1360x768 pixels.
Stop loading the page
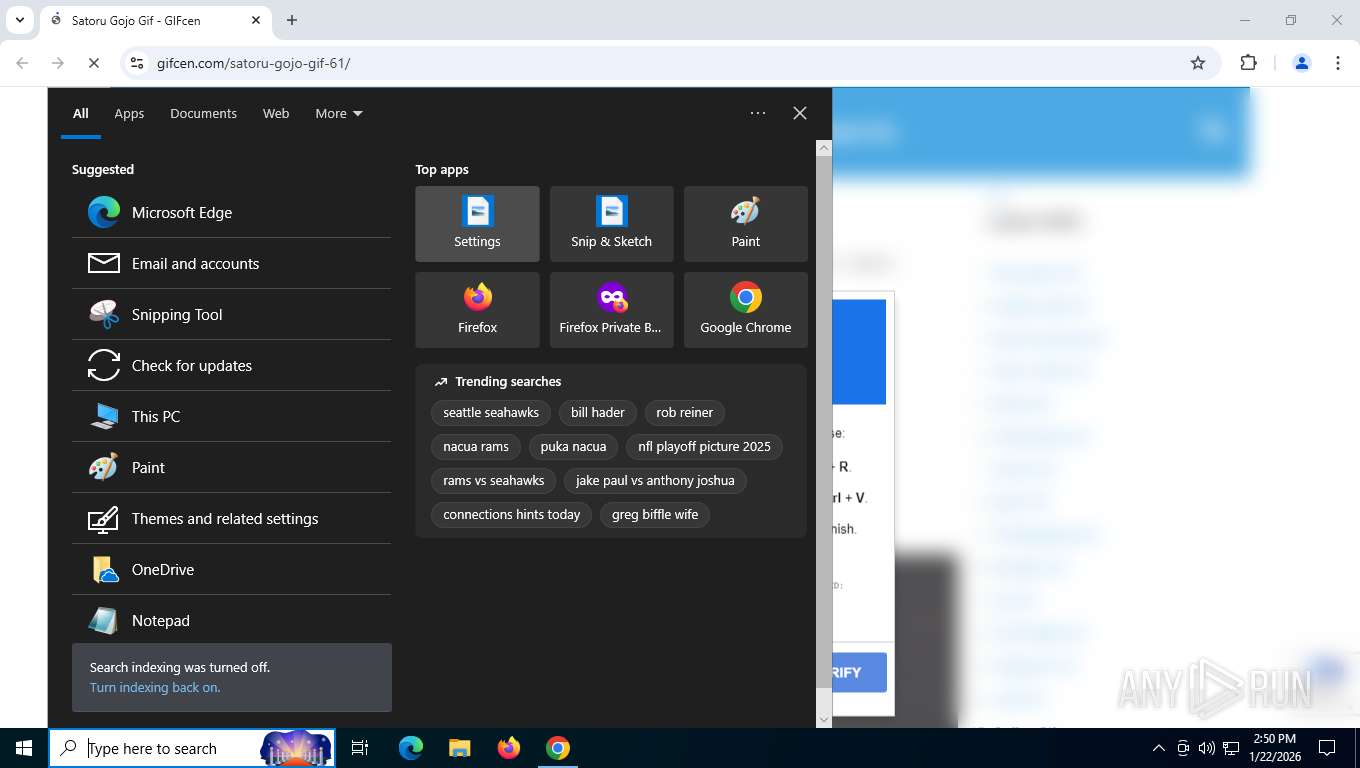pos(93,63)
